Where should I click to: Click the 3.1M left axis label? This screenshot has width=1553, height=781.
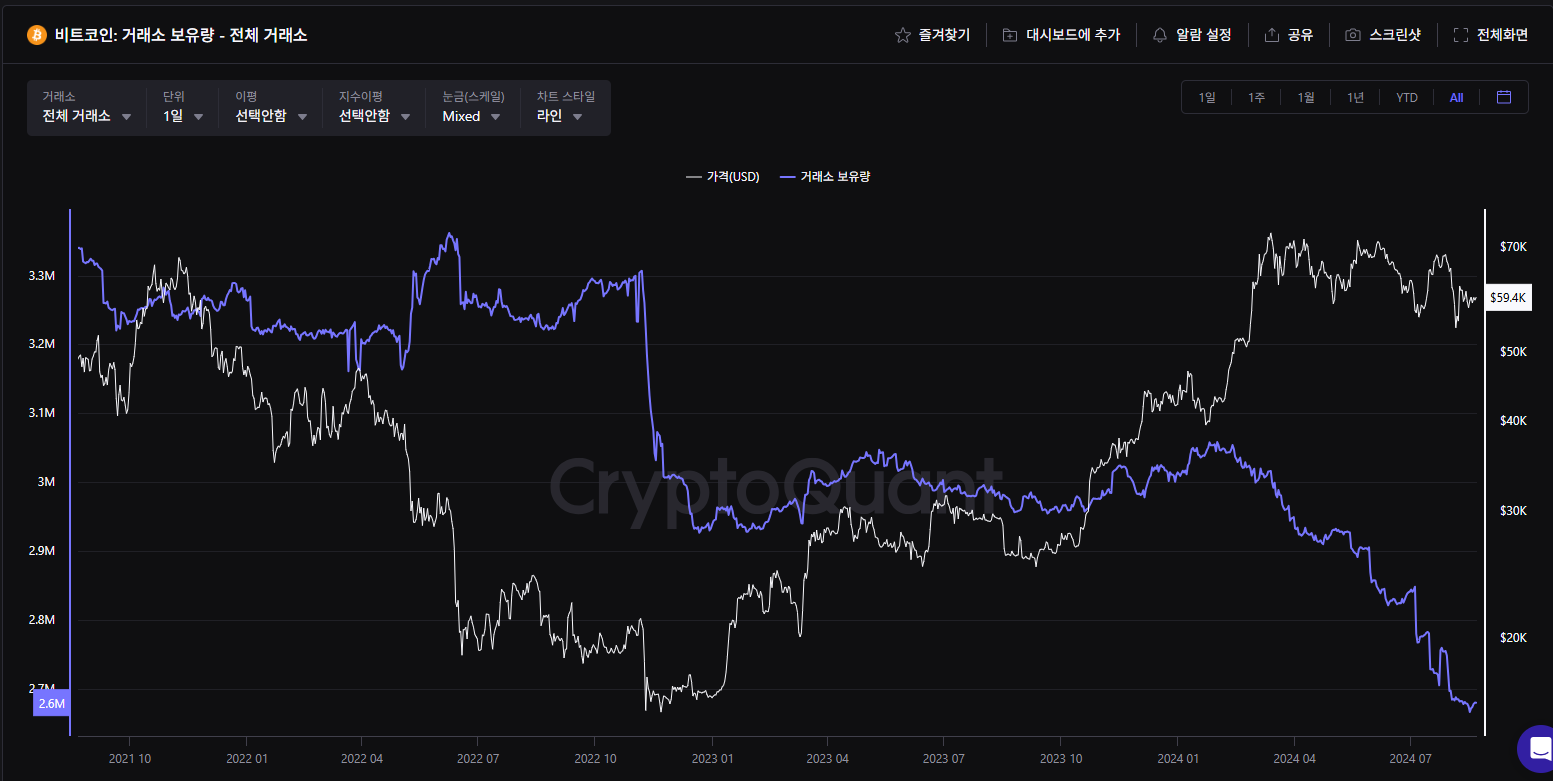click(42, 413)
